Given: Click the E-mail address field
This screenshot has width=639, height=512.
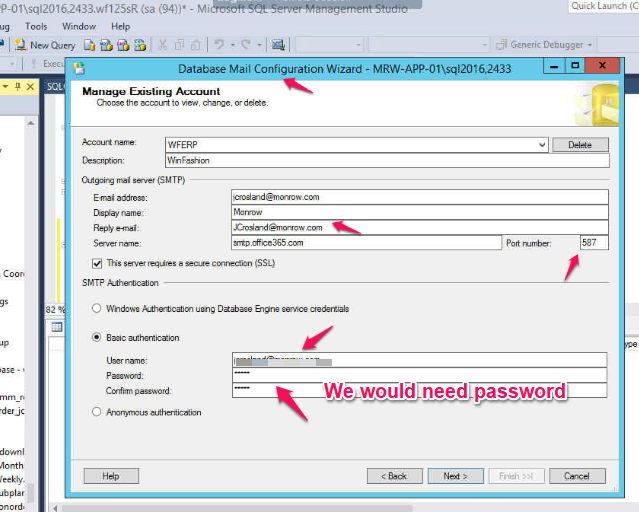Looking at the screenshot, I should click(420, 197).
